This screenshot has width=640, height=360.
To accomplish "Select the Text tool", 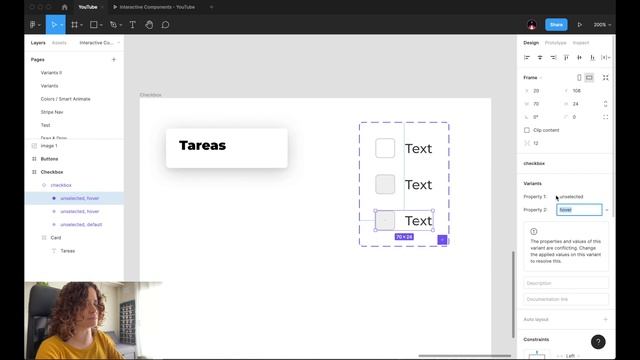I will (133, 25).
